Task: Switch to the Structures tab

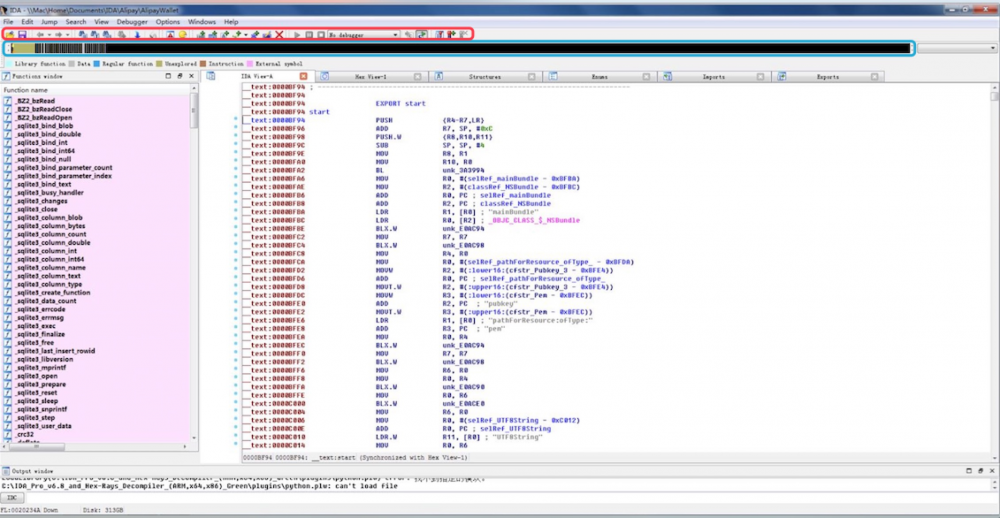Action: pyautogui.click(x=485, y=76)
